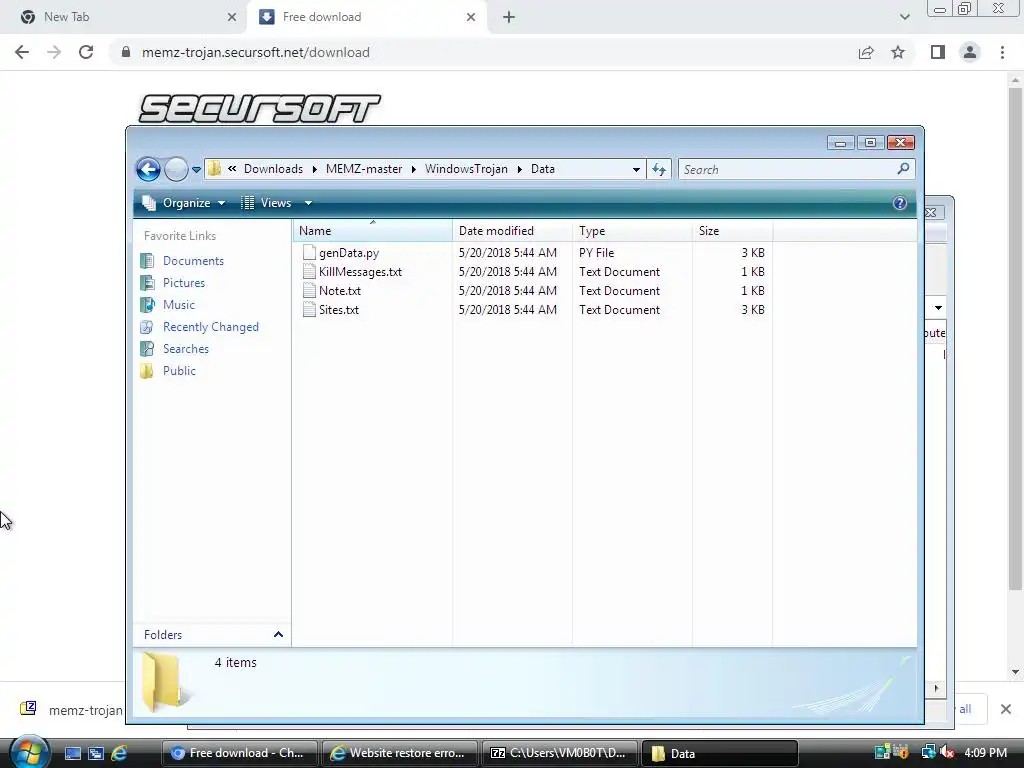Open Chrome tab search chevron
Image resolution: width=1024 pixels, height=768 pixels.
904,17
